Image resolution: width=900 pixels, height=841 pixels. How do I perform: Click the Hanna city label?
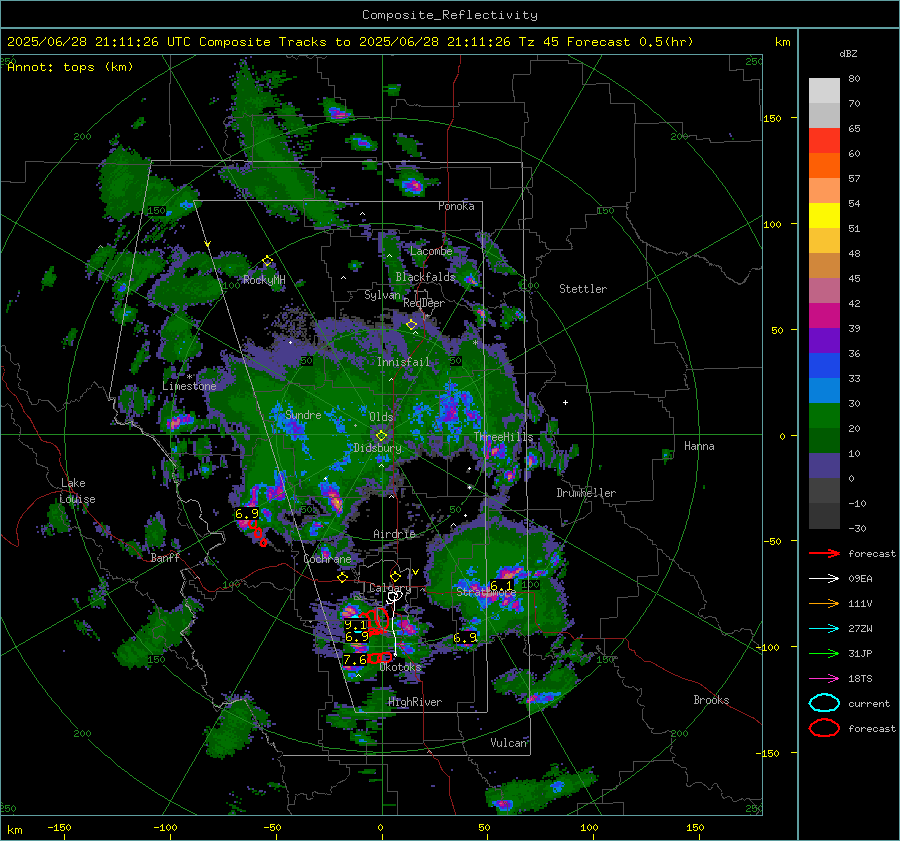pos(699,446)
